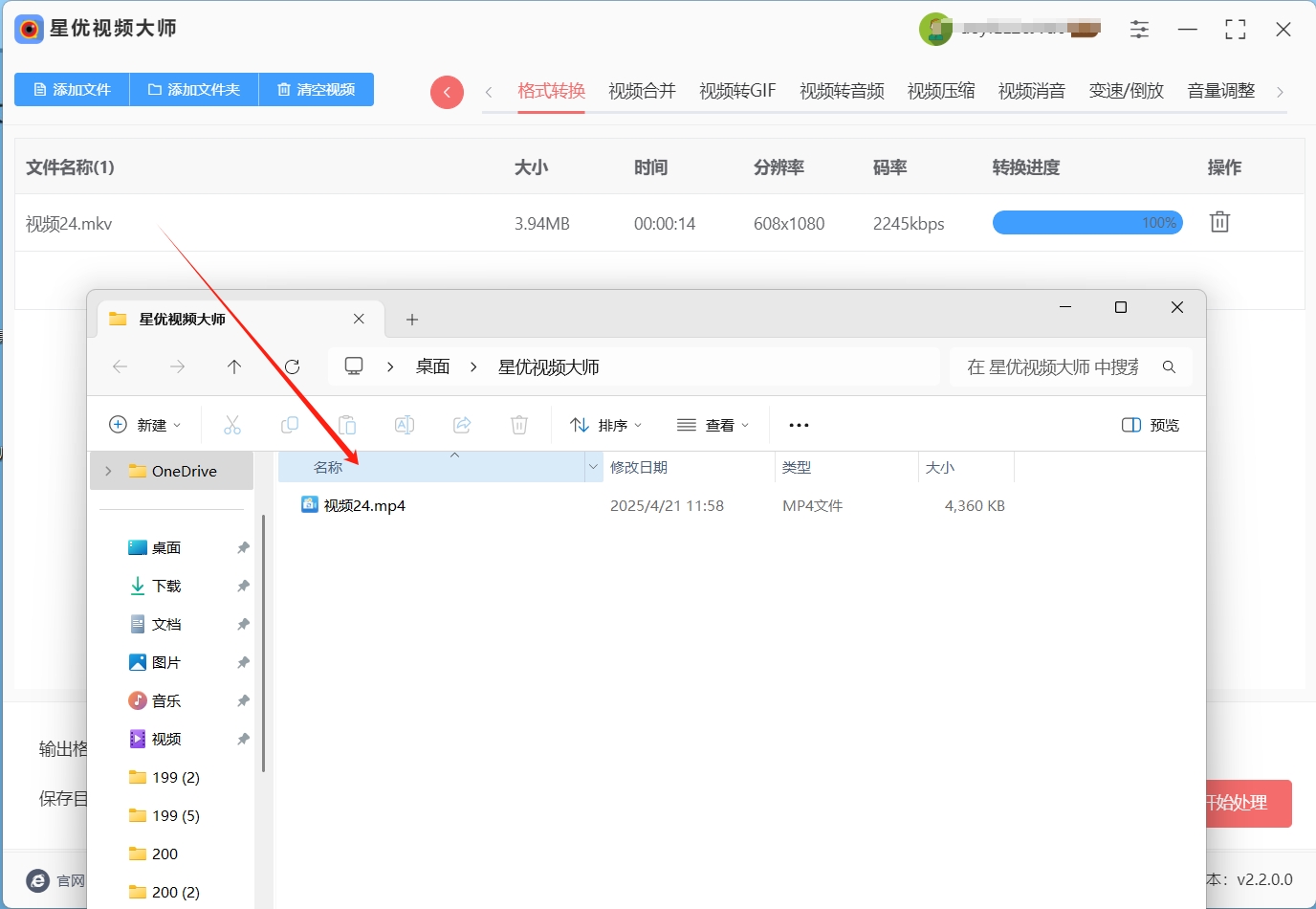Click the 视频24.mp4 file icon
1316x909 pixels.
tap(310, 504)
